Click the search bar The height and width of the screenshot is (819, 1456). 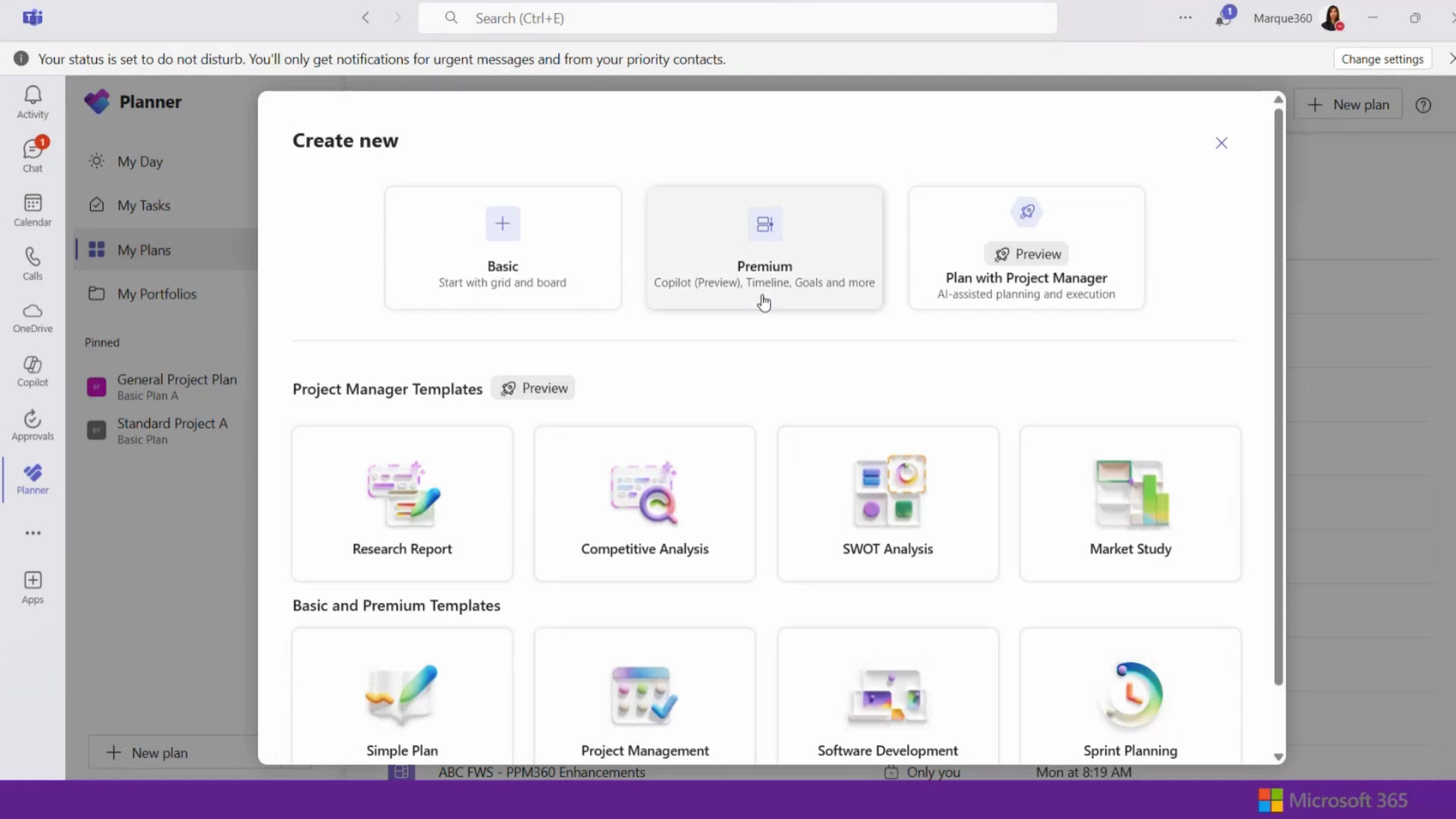point(736,17)
